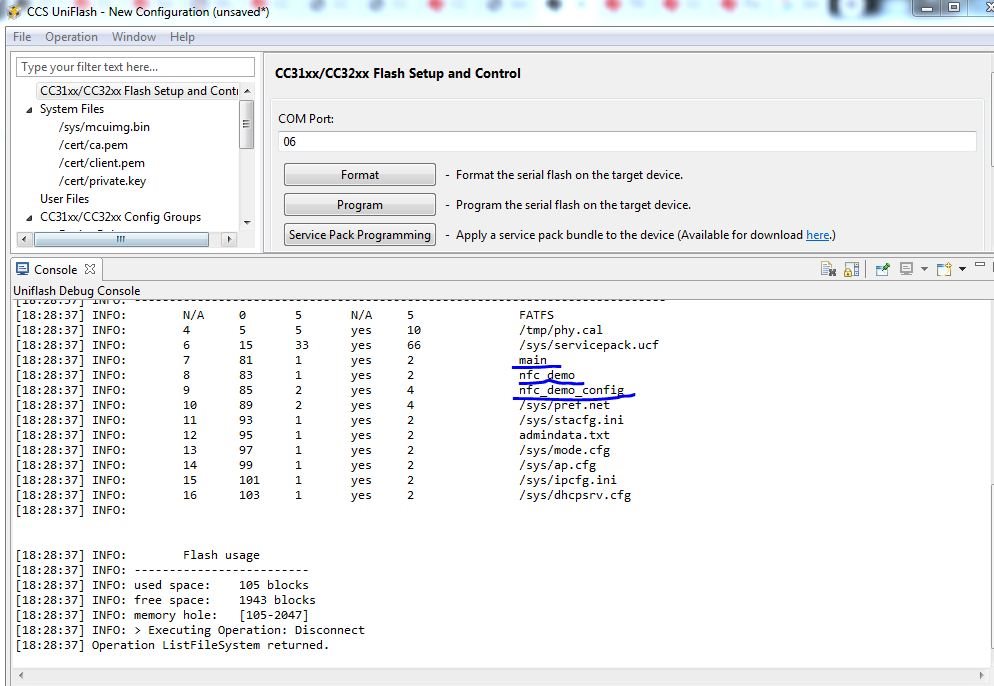Screen dimensions: 994x686
Task: Follow the service pack download 'here' link
Action: coord(818,235)
